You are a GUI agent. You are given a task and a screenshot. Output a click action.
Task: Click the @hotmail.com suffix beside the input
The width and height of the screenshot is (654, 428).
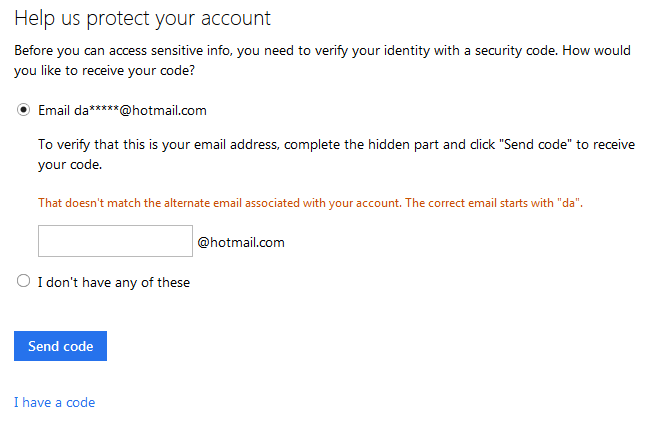(x=241, y=242)
